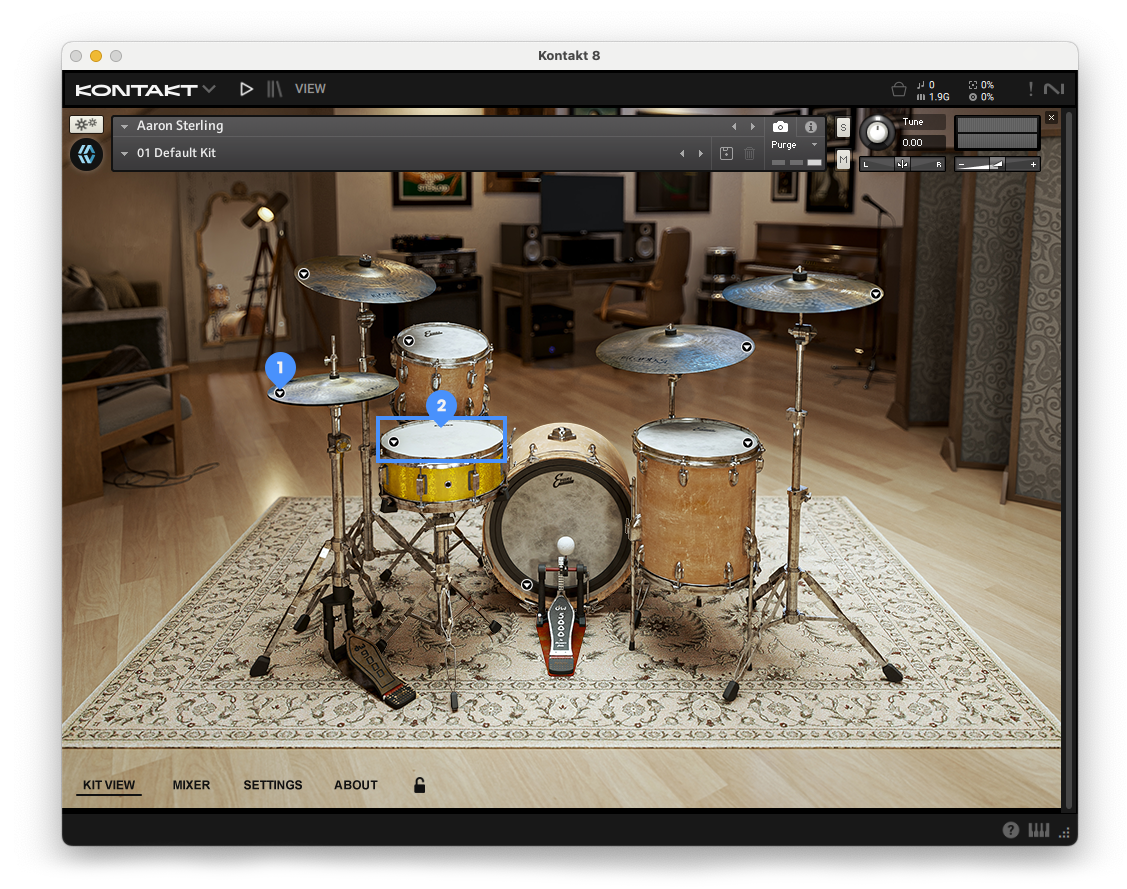Toggle the Mute M button
1127x889 pixels.
[x=843, y=159]
